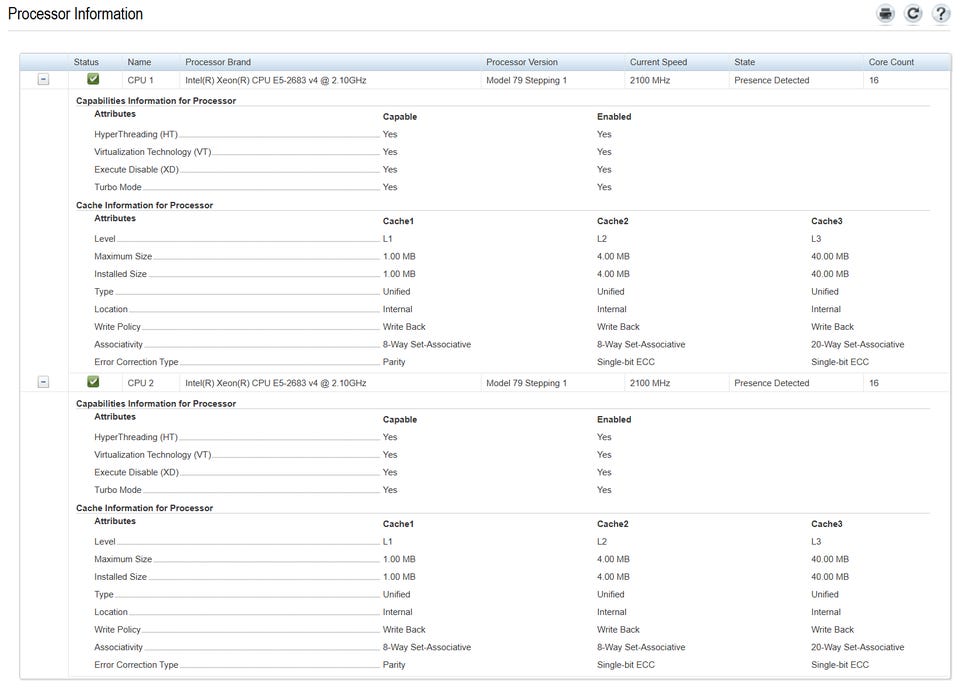Click CPU 1 HyperThreading (HT) attribute

point(136,134)
